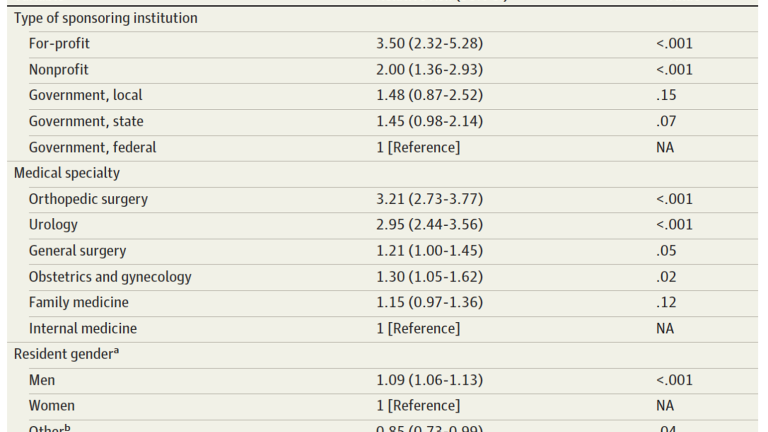
Task: Select the For-profit row label
Action: 59,44
